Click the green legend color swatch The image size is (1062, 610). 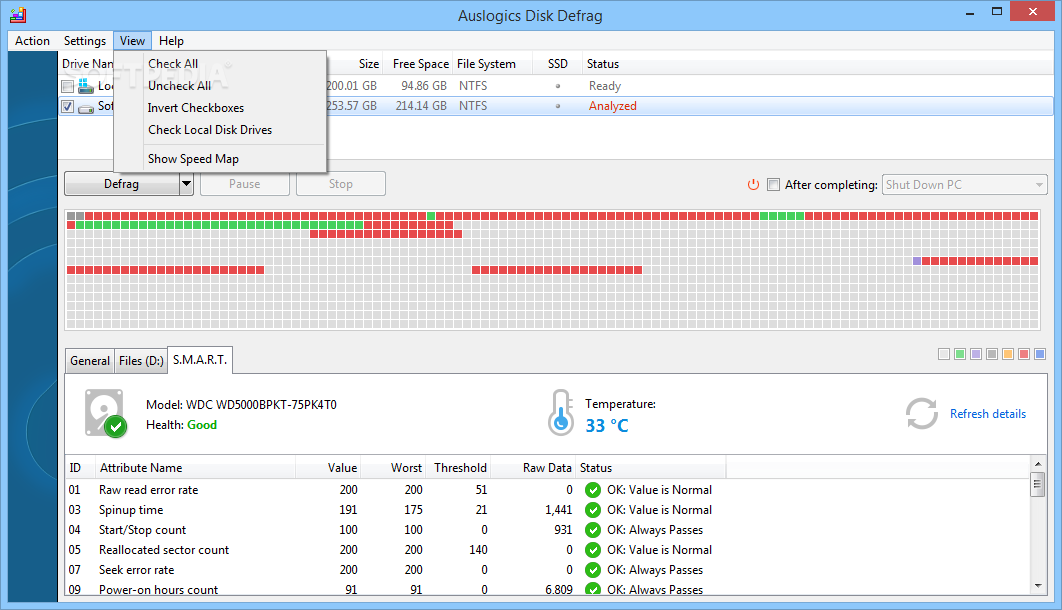click(x=960, y=354)
